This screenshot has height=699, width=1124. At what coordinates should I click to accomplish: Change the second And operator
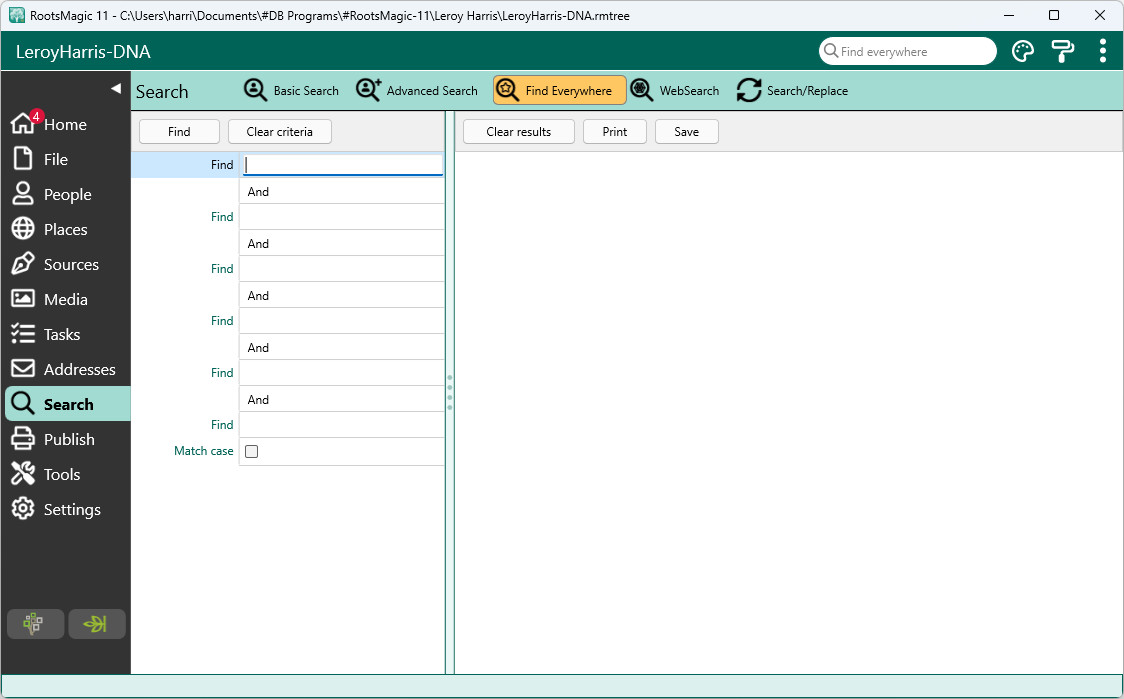coord(342,244)
